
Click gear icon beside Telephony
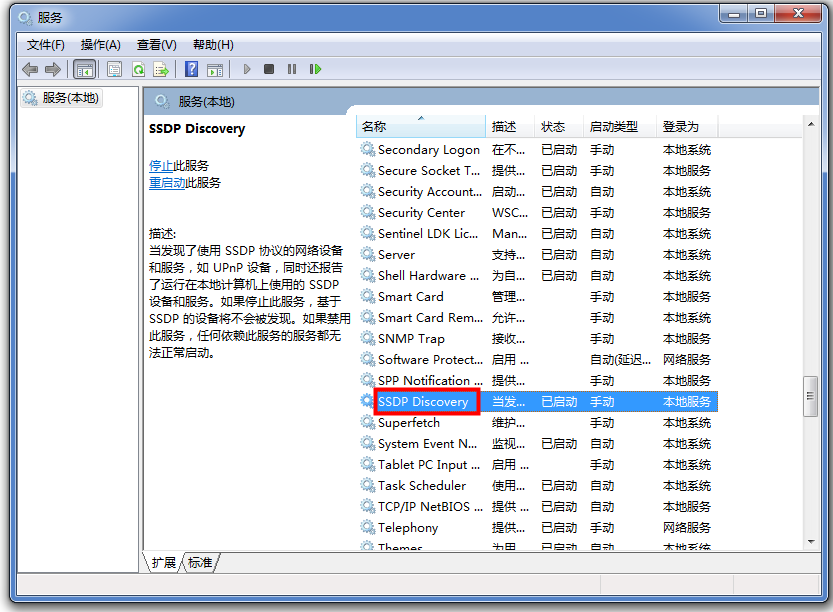pyautogui.click(x=368, y=528)
